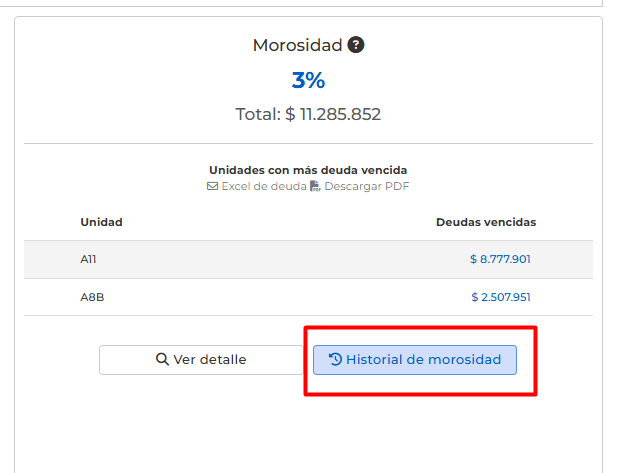Download the debt report via Descargar PDF
This screenshot has height=473, width=622.
[x=366, y=186]
